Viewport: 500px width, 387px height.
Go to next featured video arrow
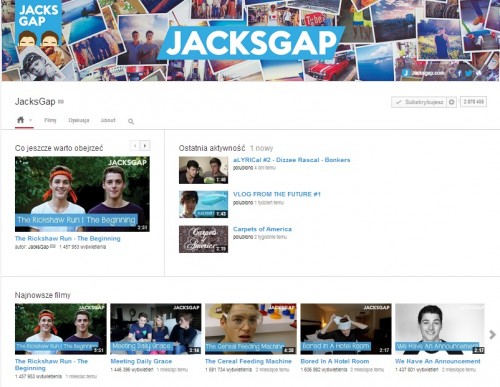pos(145,146)
